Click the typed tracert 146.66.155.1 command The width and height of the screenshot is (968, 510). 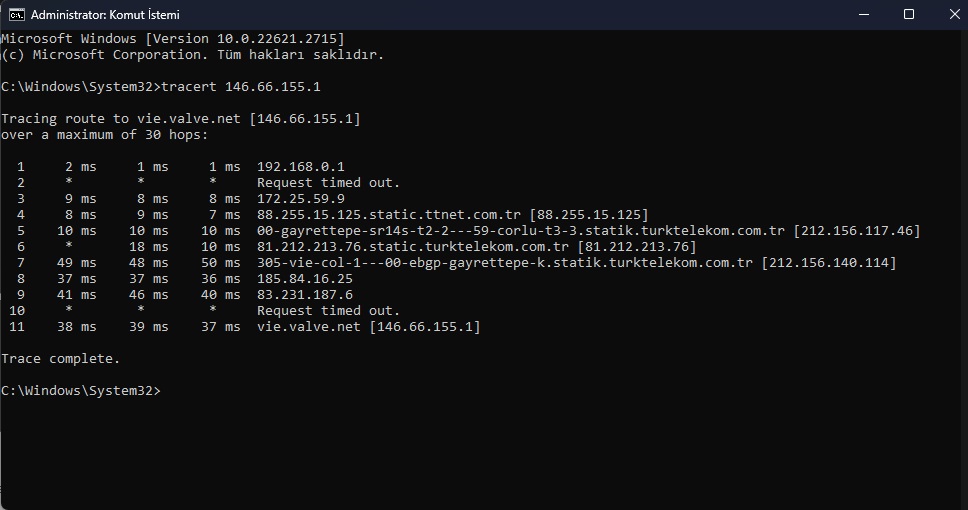[x=241, y=86]
